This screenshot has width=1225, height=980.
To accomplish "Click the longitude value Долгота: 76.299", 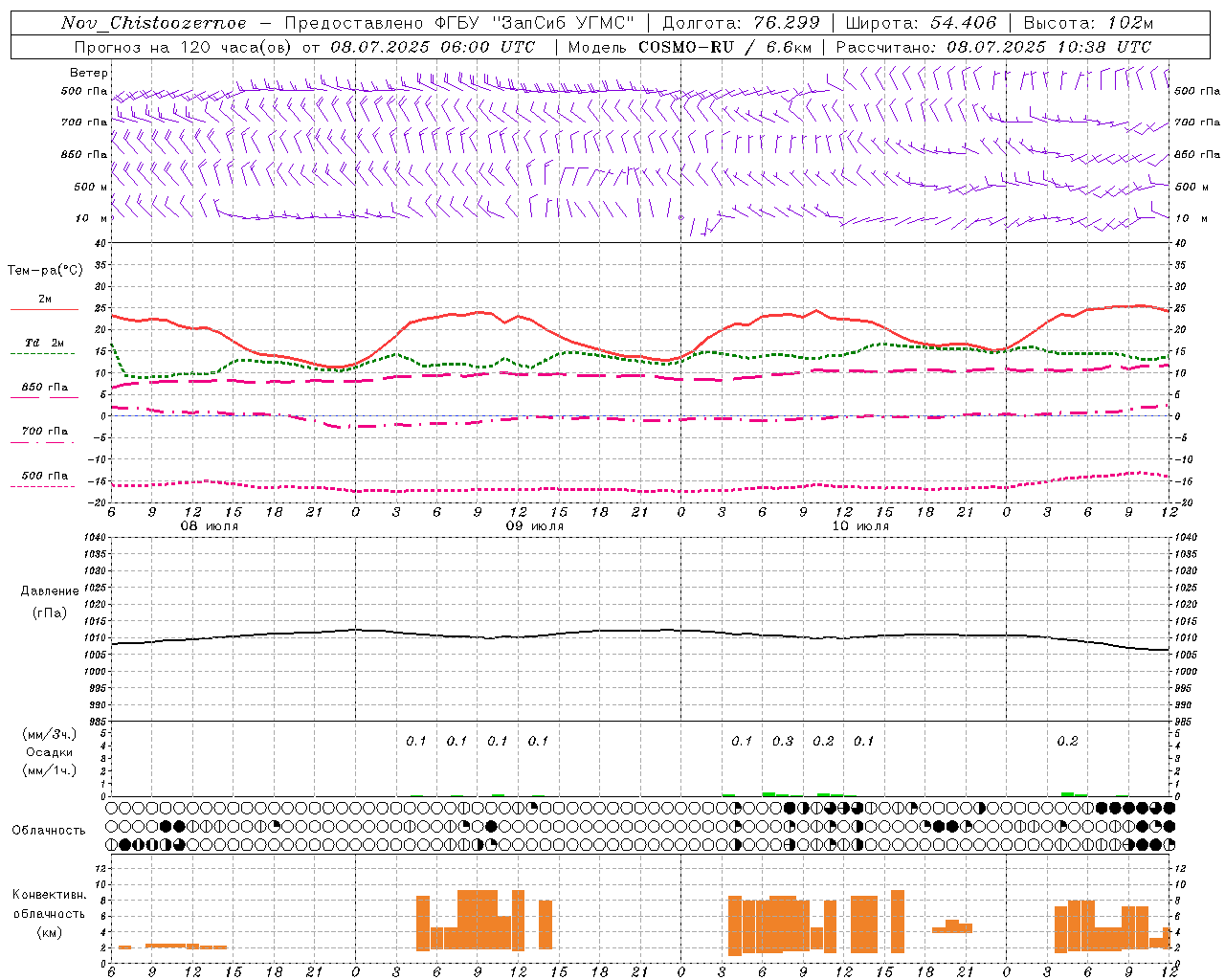I will pyautogui.click(x=741, y=23).
